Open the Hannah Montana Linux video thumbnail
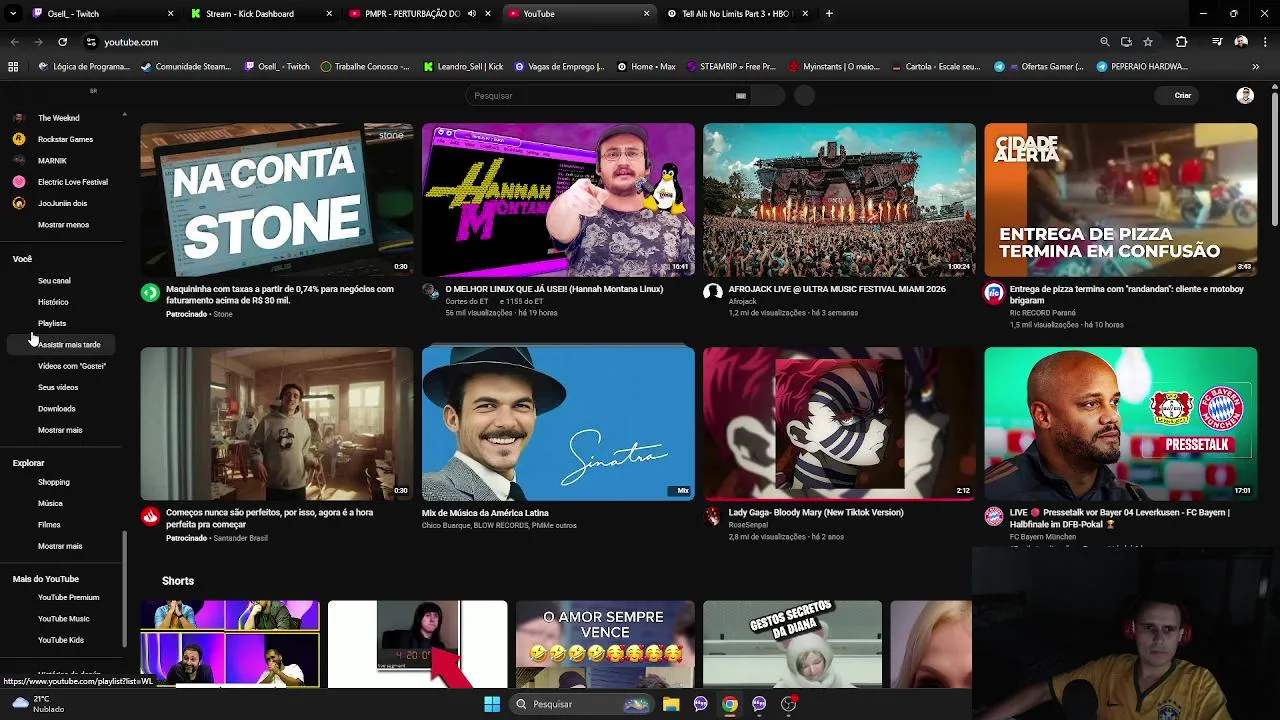The width and height of the screenshot is (1280, 720). [558, 200]
